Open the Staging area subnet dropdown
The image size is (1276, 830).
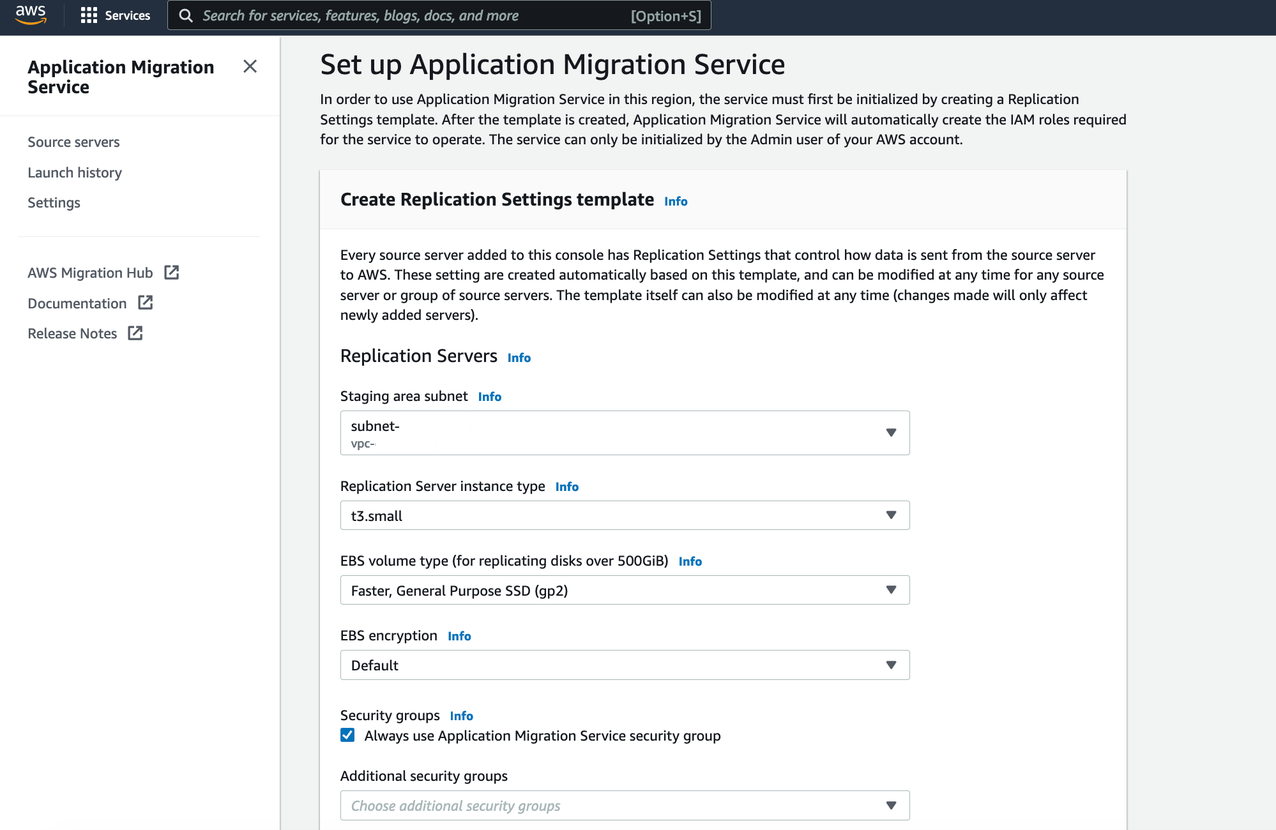pos(890,432)
